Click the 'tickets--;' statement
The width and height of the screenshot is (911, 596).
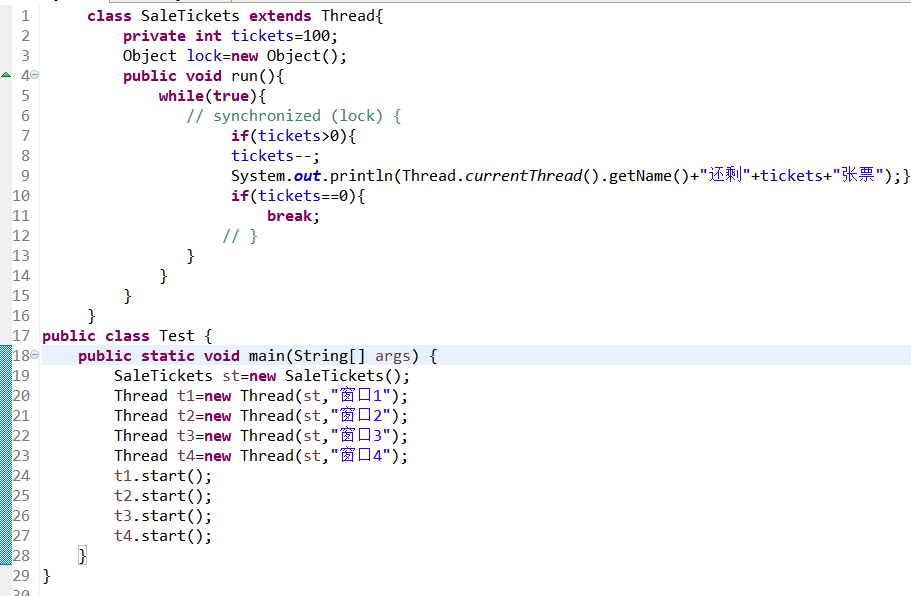click(x=275, y=156)
